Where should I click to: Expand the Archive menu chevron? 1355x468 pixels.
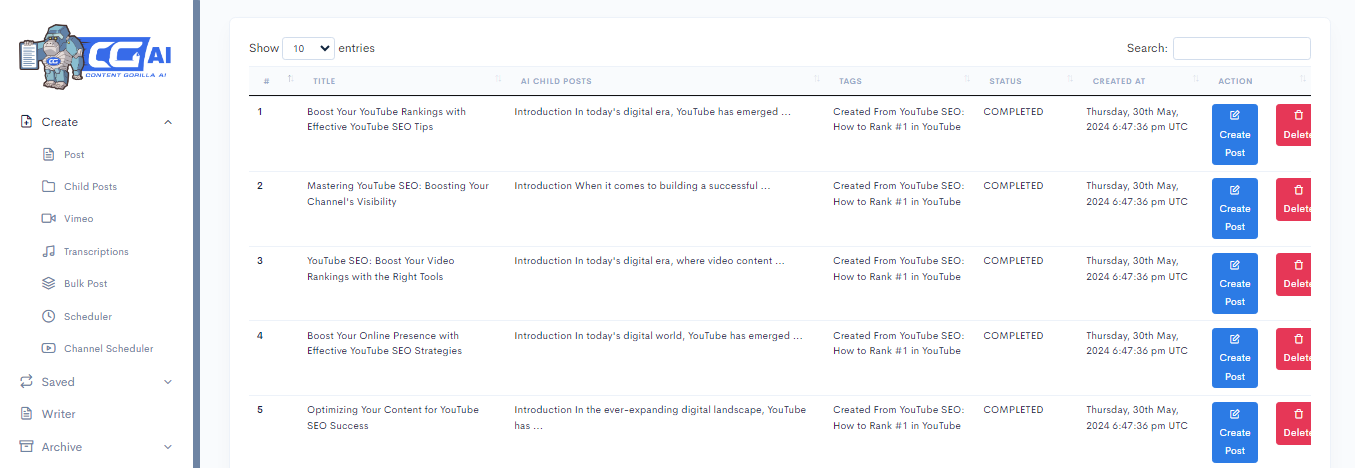[x=168, y=447]
